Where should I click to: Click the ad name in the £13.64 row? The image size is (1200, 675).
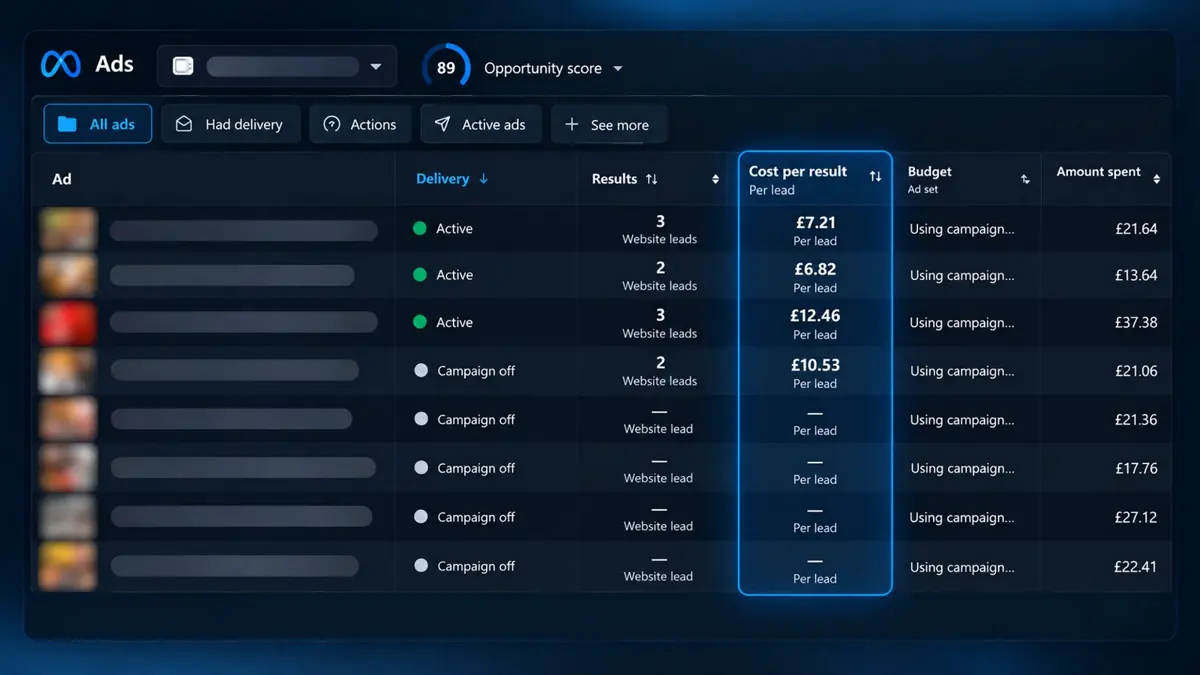click(232, 276)
